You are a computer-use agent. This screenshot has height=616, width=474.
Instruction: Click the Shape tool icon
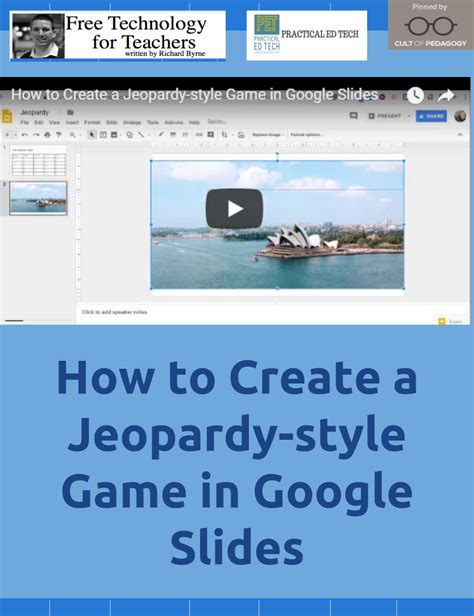(x=129, y=135)
